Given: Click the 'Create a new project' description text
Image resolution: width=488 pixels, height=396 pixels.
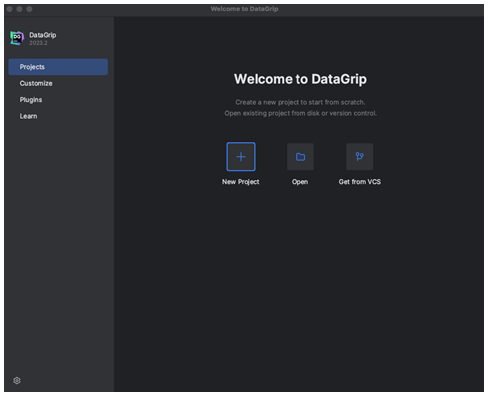Looking at the screenshot, I should pos(300,102).
